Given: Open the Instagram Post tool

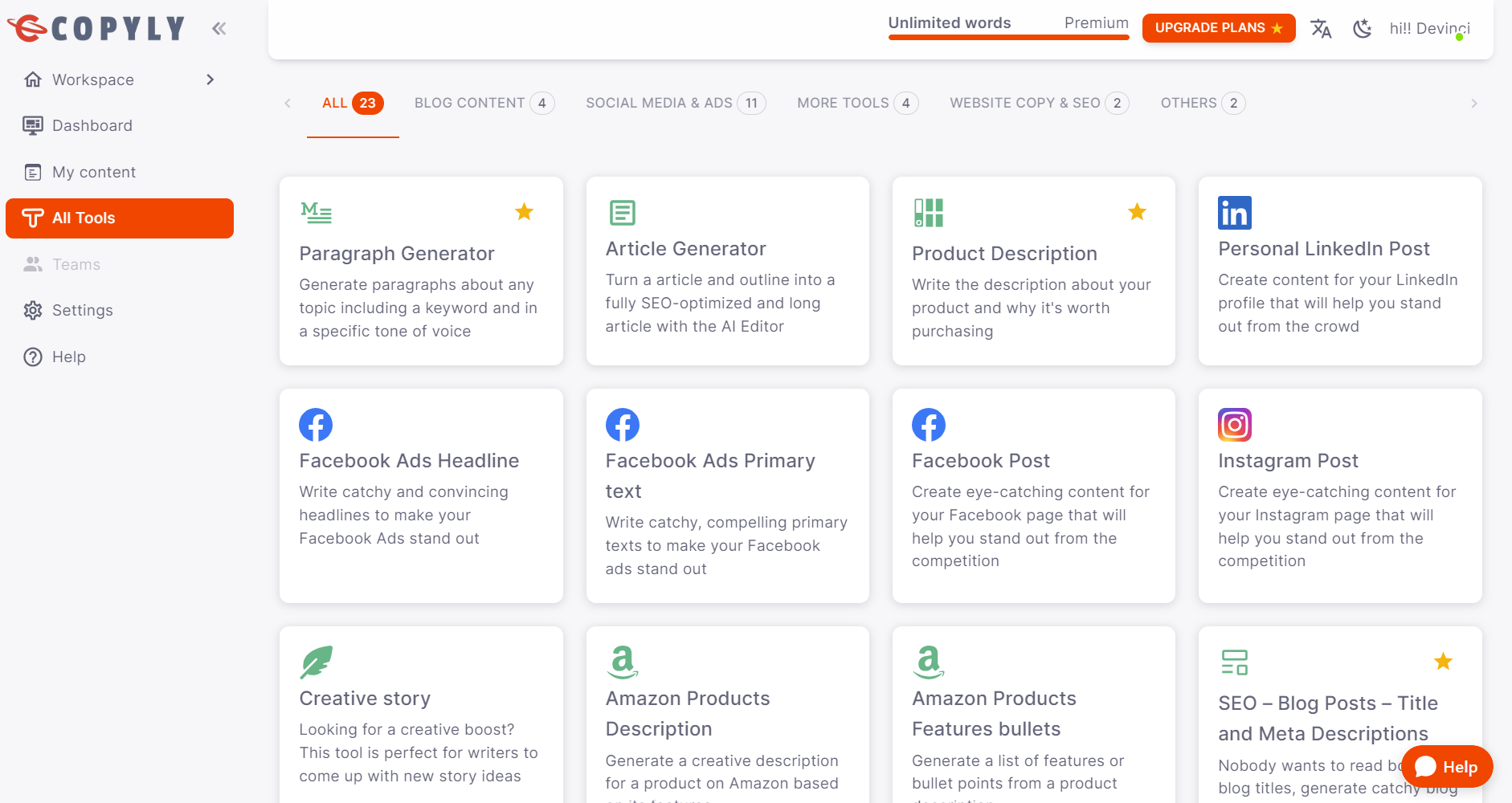Looking at the screenshot, I should pos(1288,461).
